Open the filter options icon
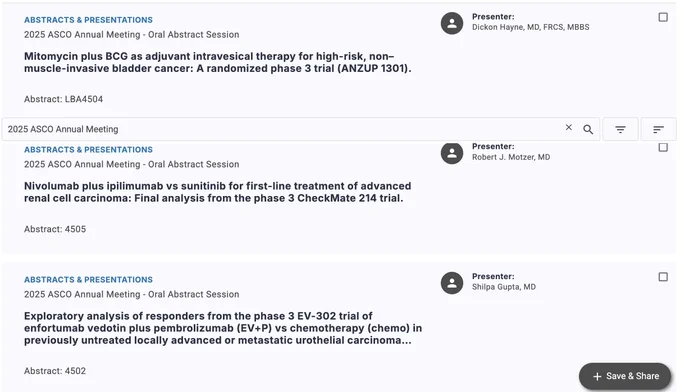680x392 pixels. tap(620, 129)
